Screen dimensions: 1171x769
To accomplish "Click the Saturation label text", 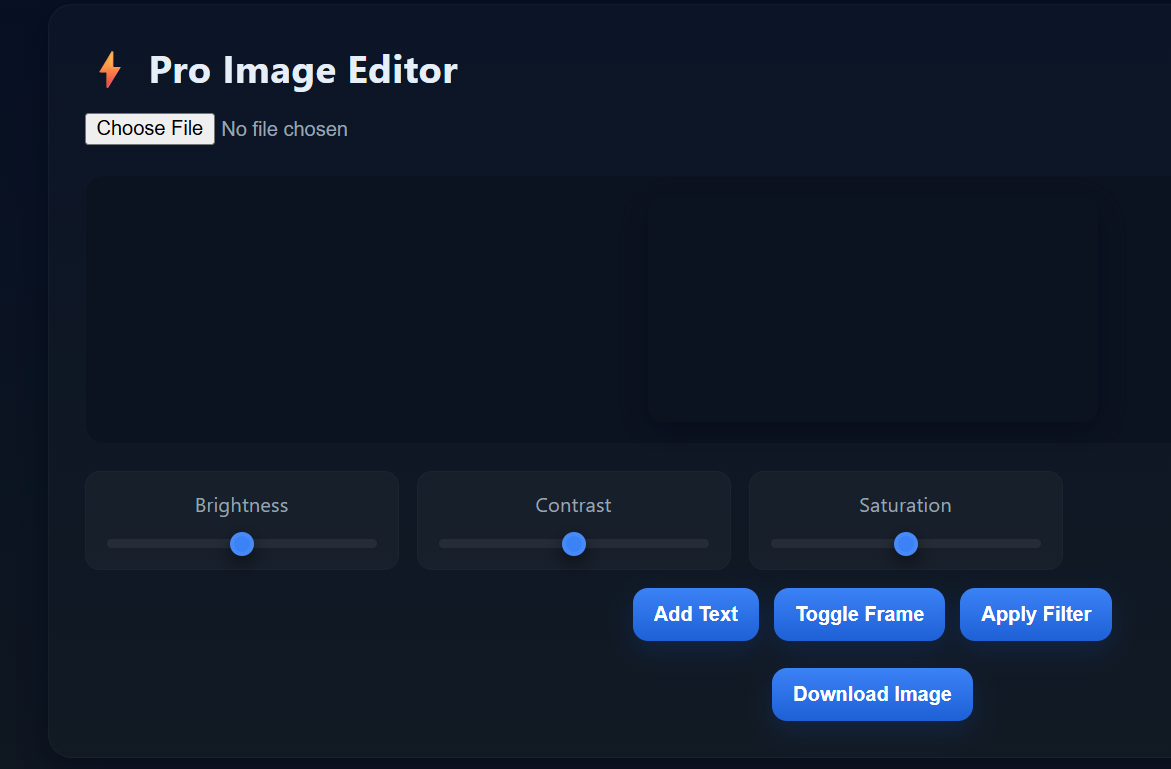I will [905, 505].
